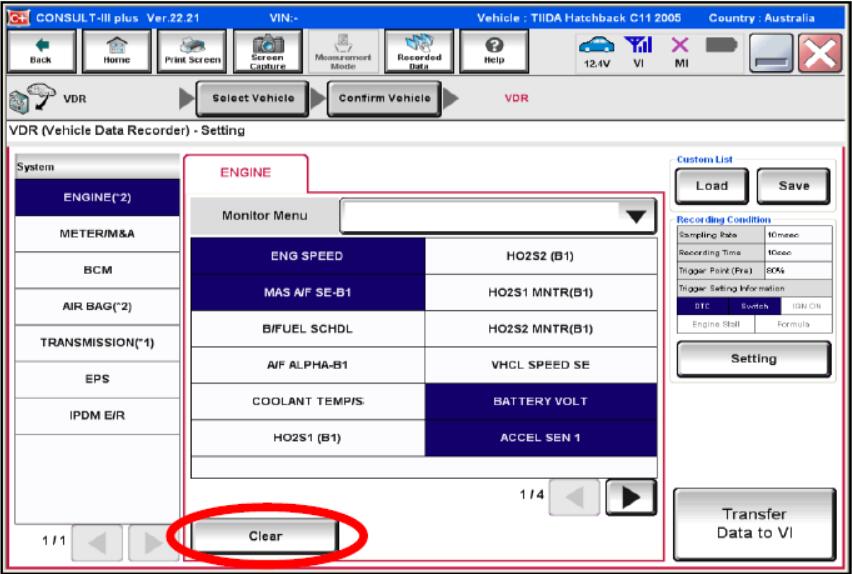Click the CONSULT-III plus logo icon
This screenshot has height=574, width=852.
click(x=18, y=17)
